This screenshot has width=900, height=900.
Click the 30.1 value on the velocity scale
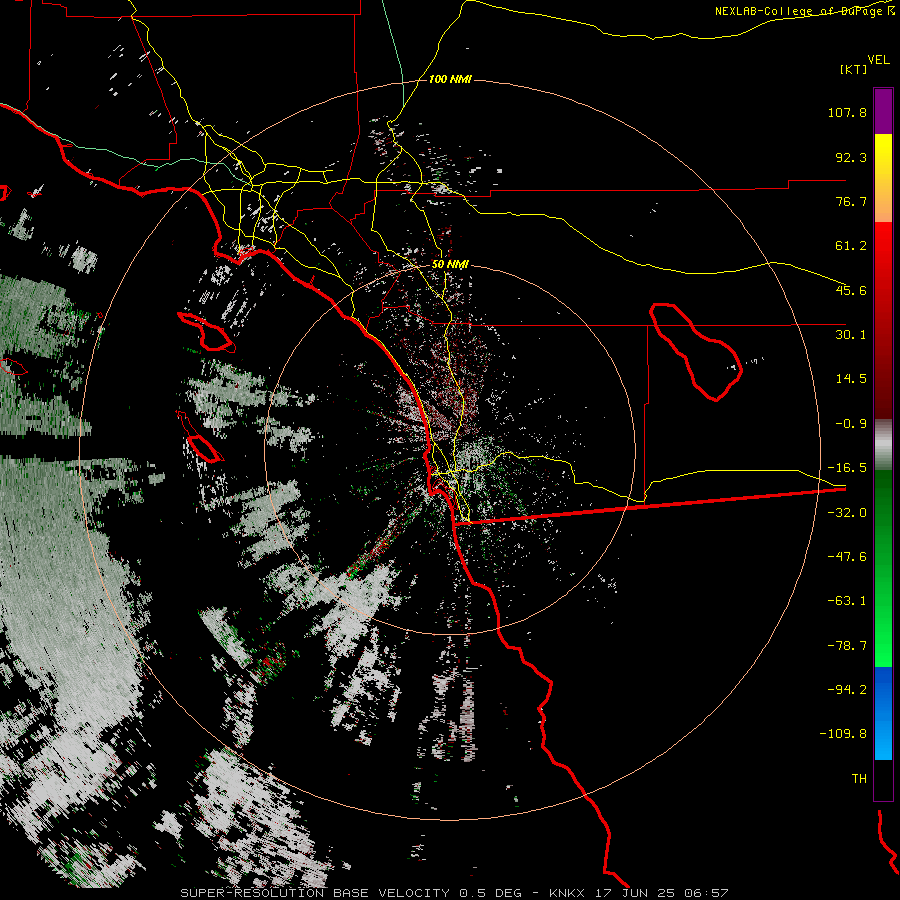(851, 335)
